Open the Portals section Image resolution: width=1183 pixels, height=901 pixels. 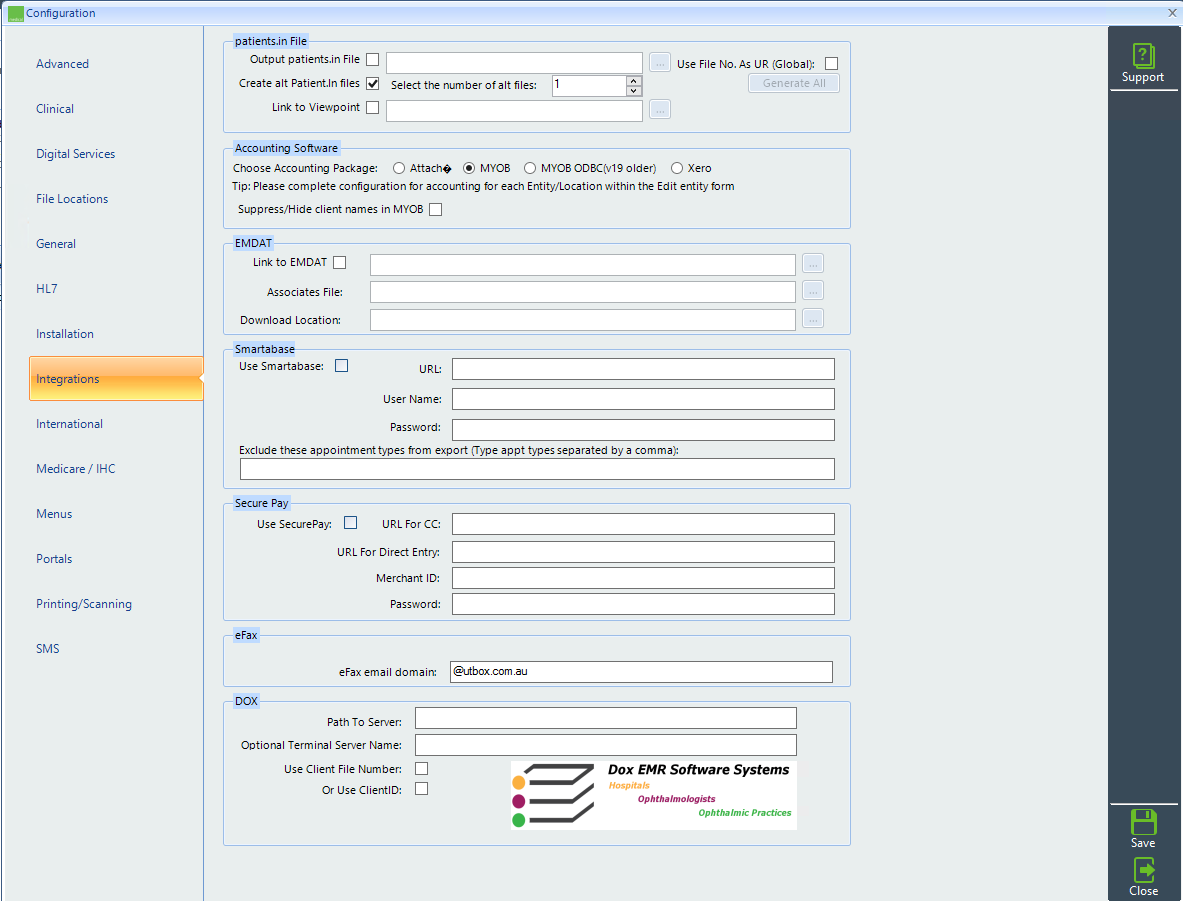[54, 559]
